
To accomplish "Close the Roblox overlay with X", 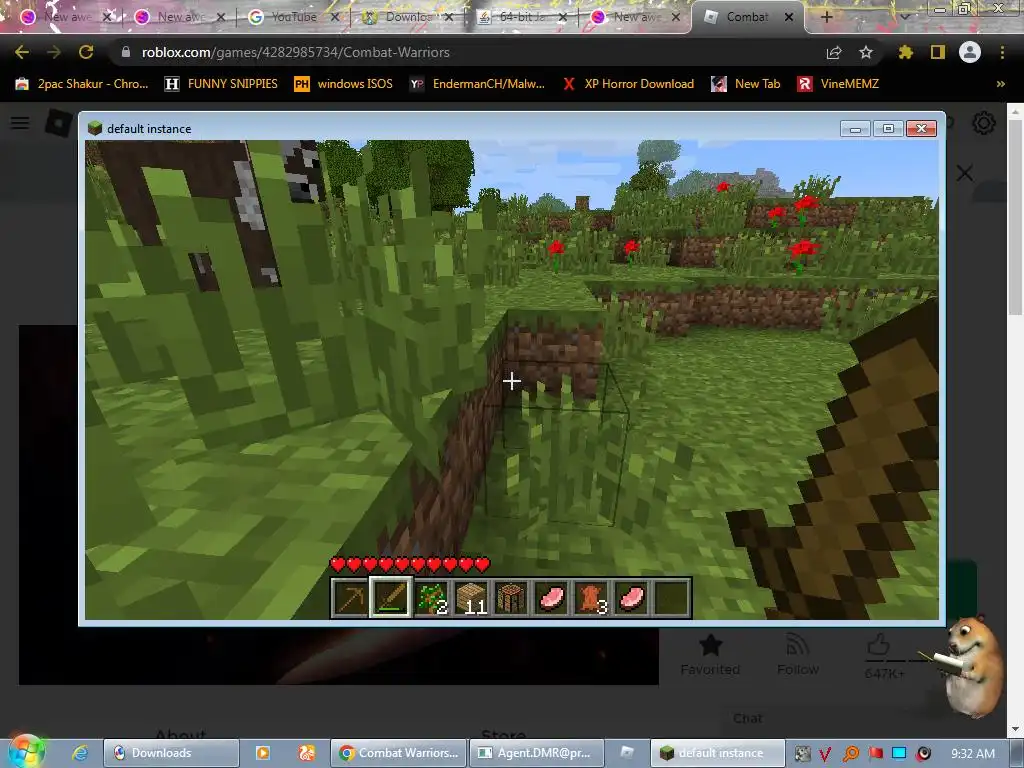I will (x=965, y=173).
